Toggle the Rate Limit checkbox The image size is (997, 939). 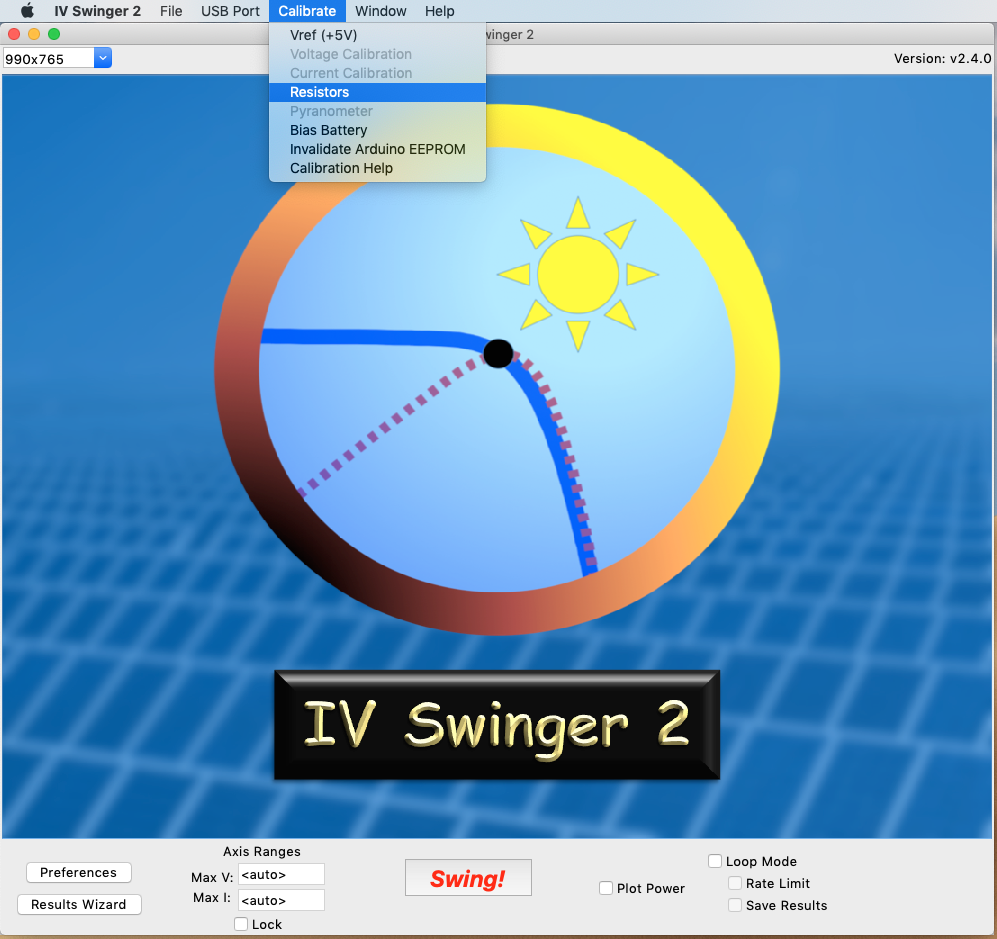click(735, 883)
